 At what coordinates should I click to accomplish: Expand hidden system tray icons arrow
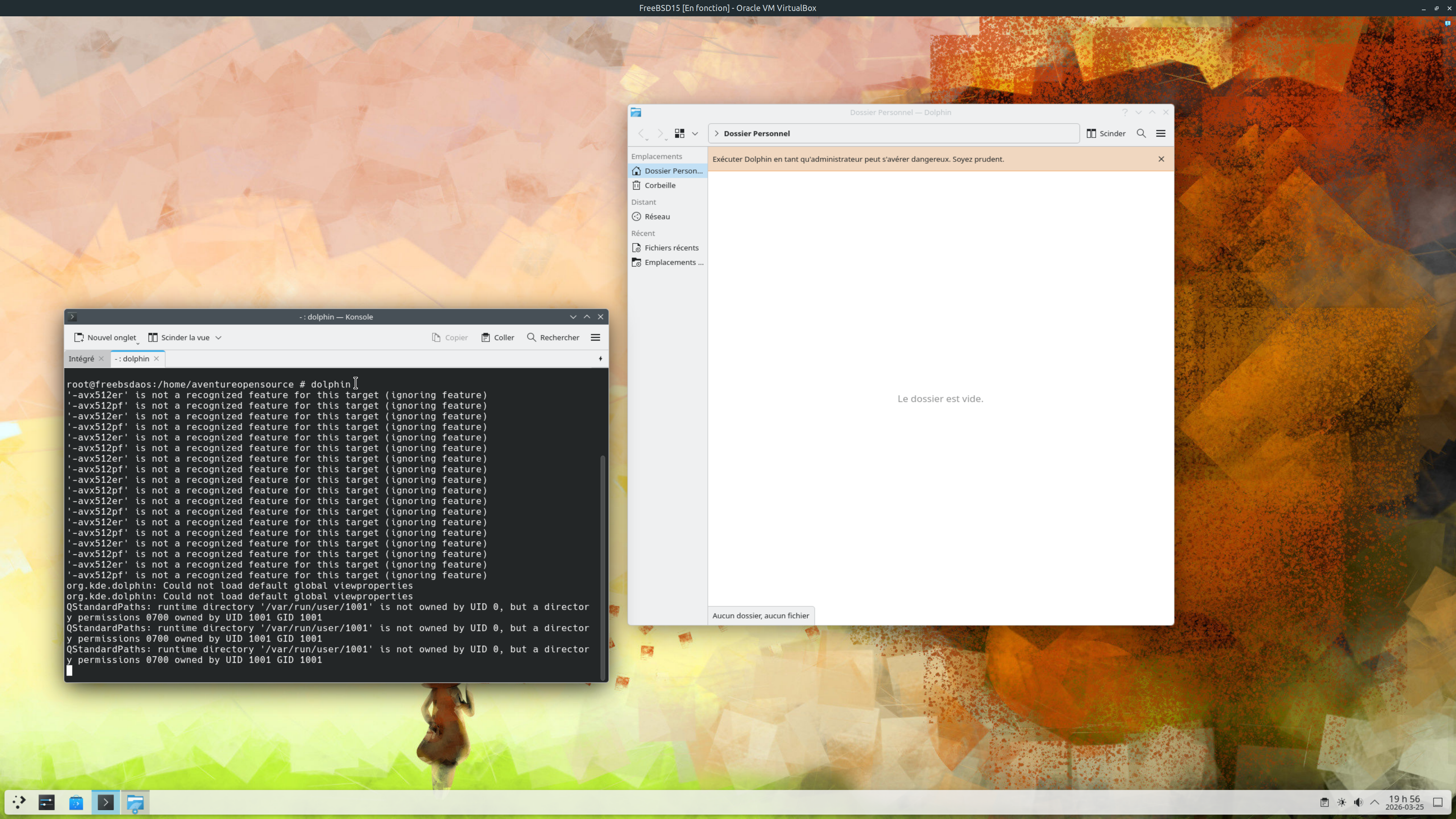(1374, 803)
